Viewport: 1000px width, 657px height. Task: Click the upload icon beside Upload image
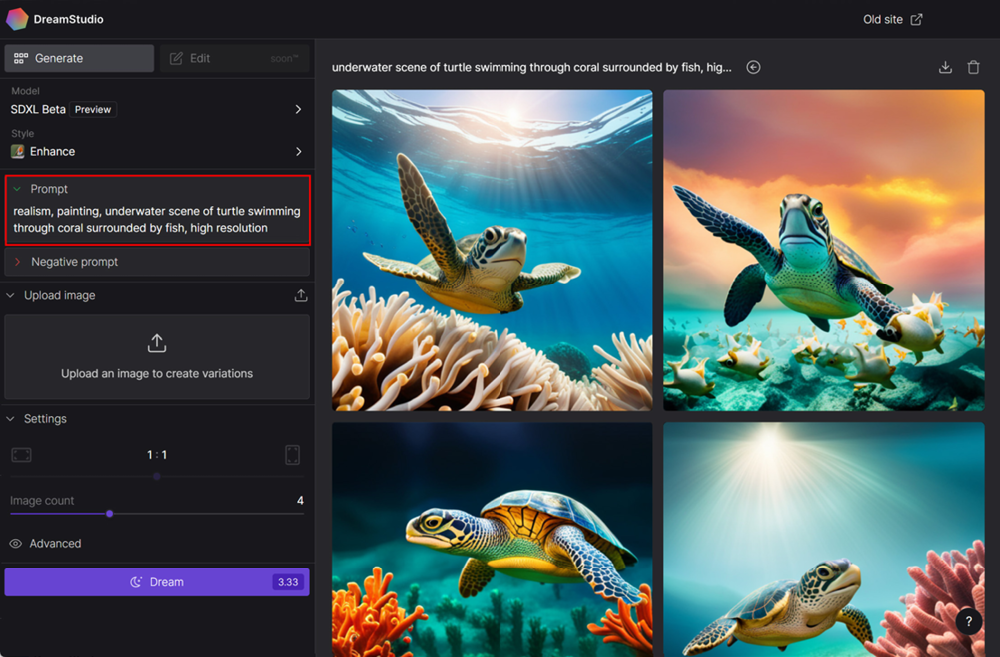[301, 295]
